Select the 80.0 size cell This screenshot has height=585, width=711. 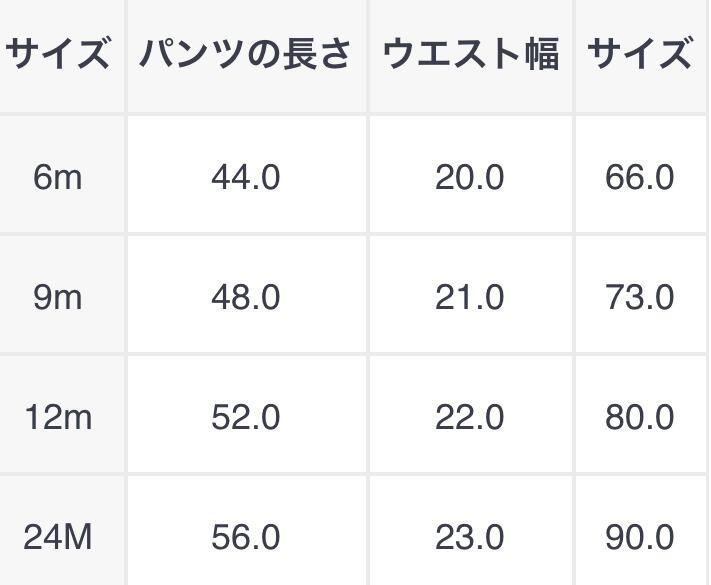click(640, 417)
